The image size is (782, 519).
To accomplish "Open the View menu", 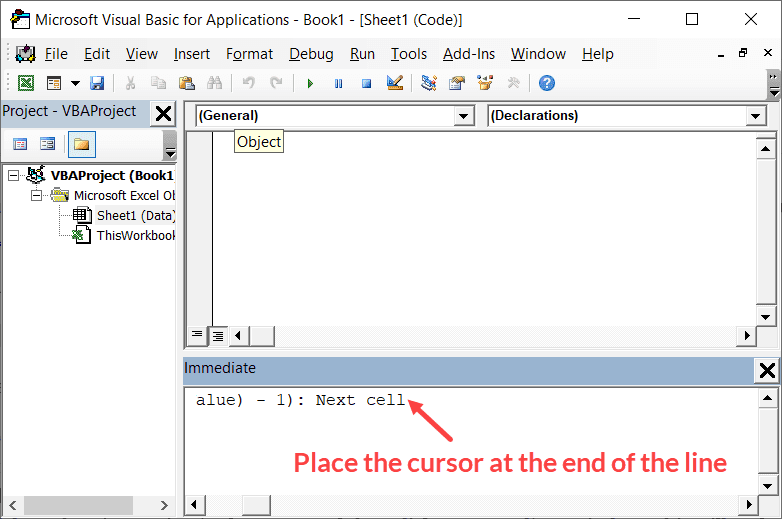I will click(142, 54).
